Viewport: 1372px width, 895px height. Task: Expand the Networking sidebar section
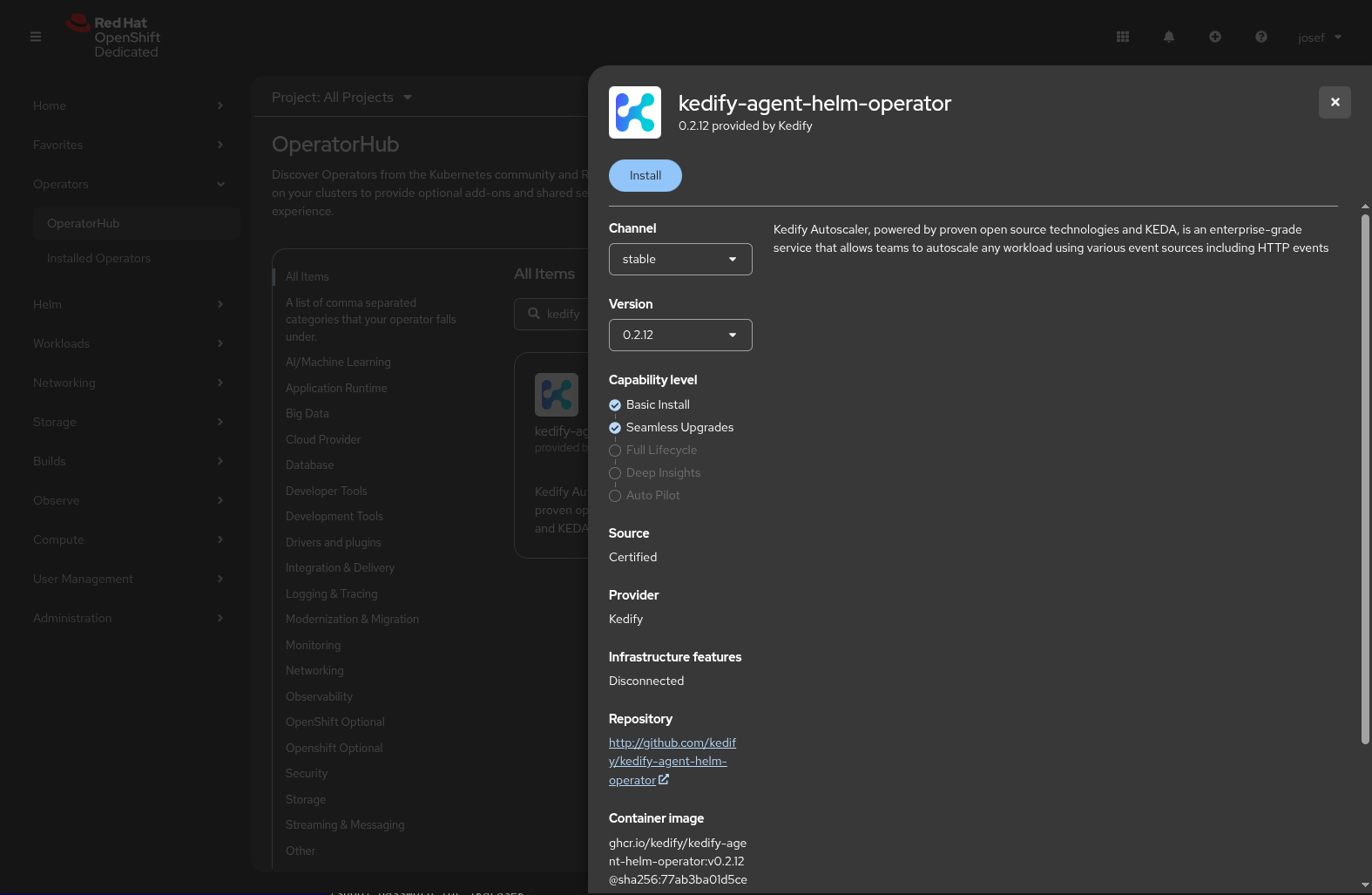coord(129,383)
